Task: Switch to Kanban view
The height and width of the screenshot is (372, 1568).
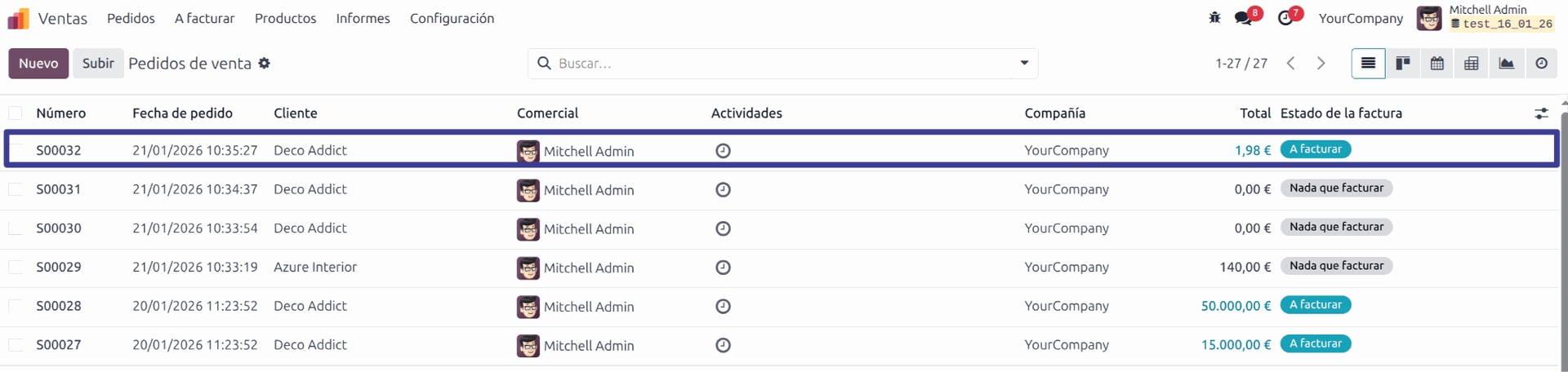Action: (1403, 64)
